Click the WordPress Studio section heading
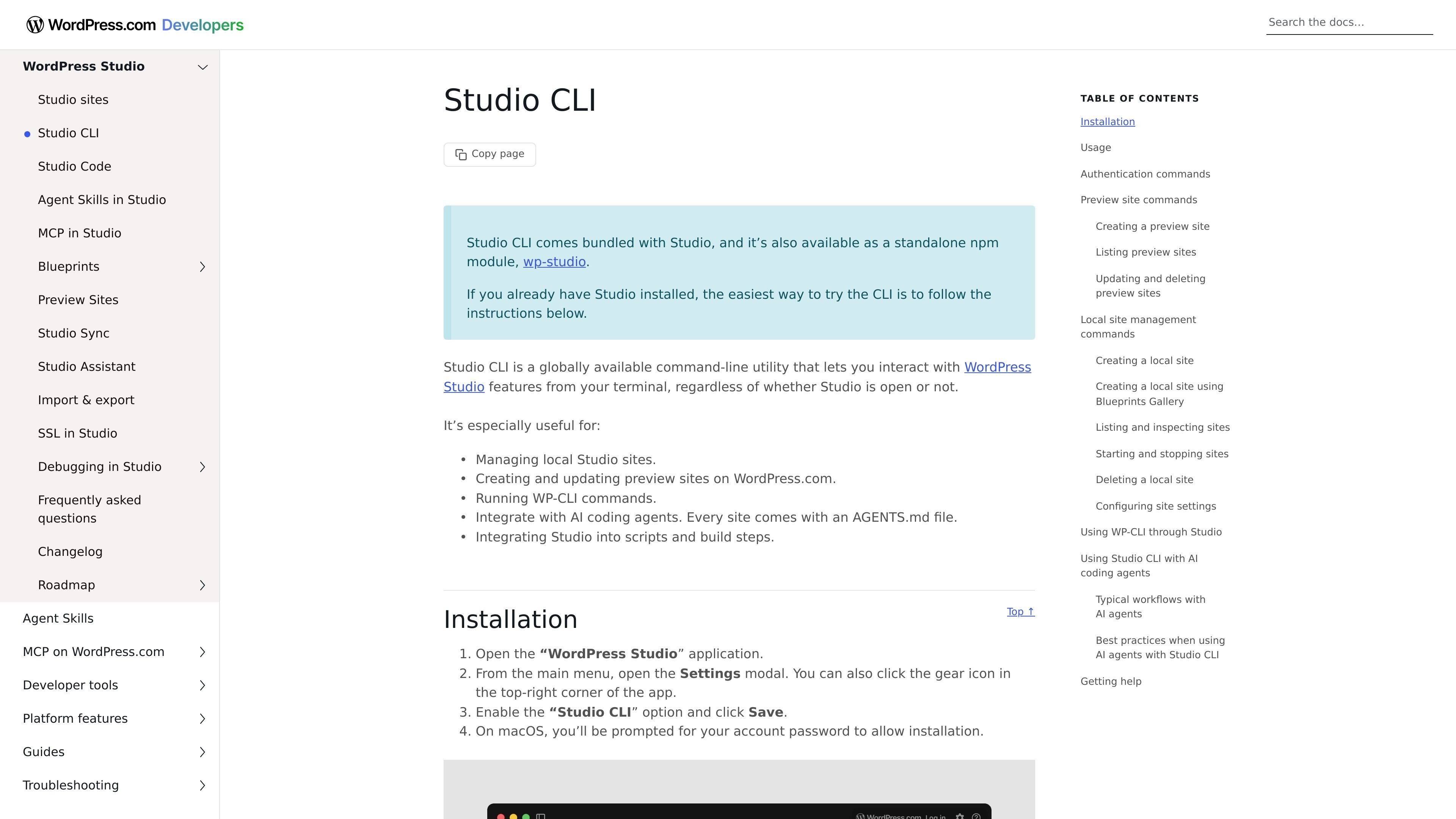This screenshot has height=819, width=1456. [x=84, y=67]
